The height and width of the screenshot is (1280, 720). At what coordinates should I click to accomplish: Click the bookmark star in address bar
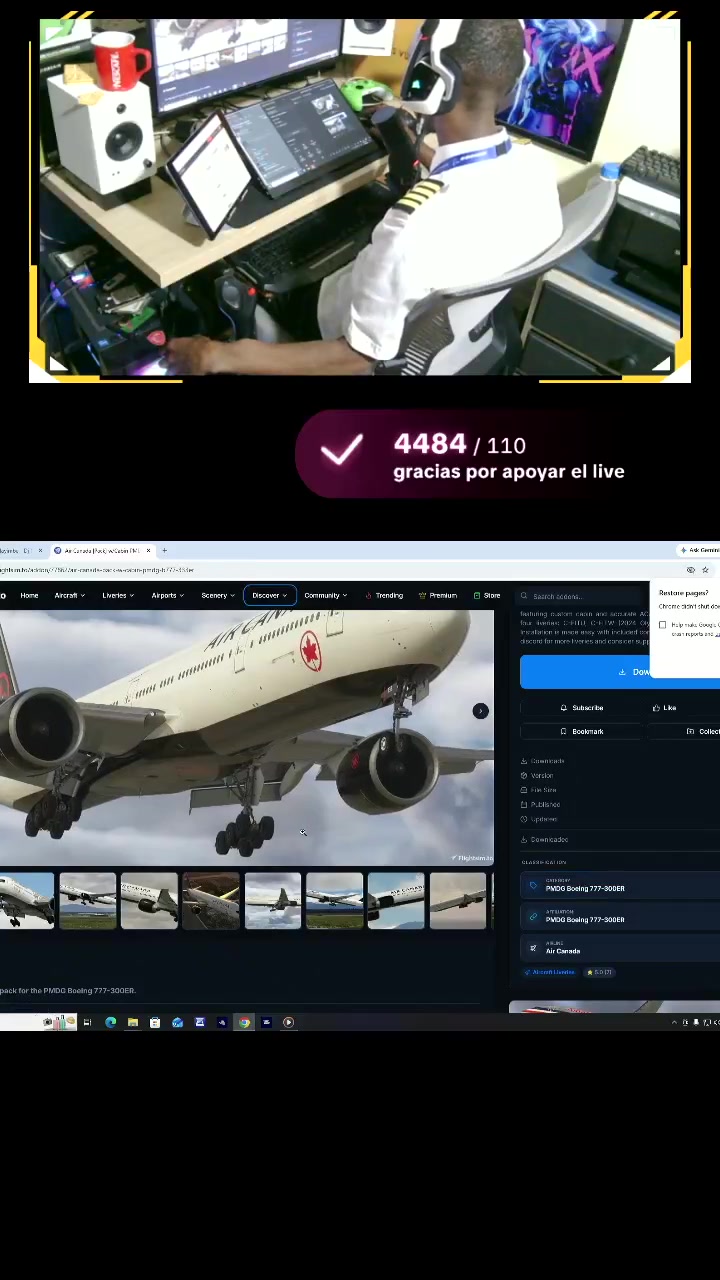tap(705, 570)
